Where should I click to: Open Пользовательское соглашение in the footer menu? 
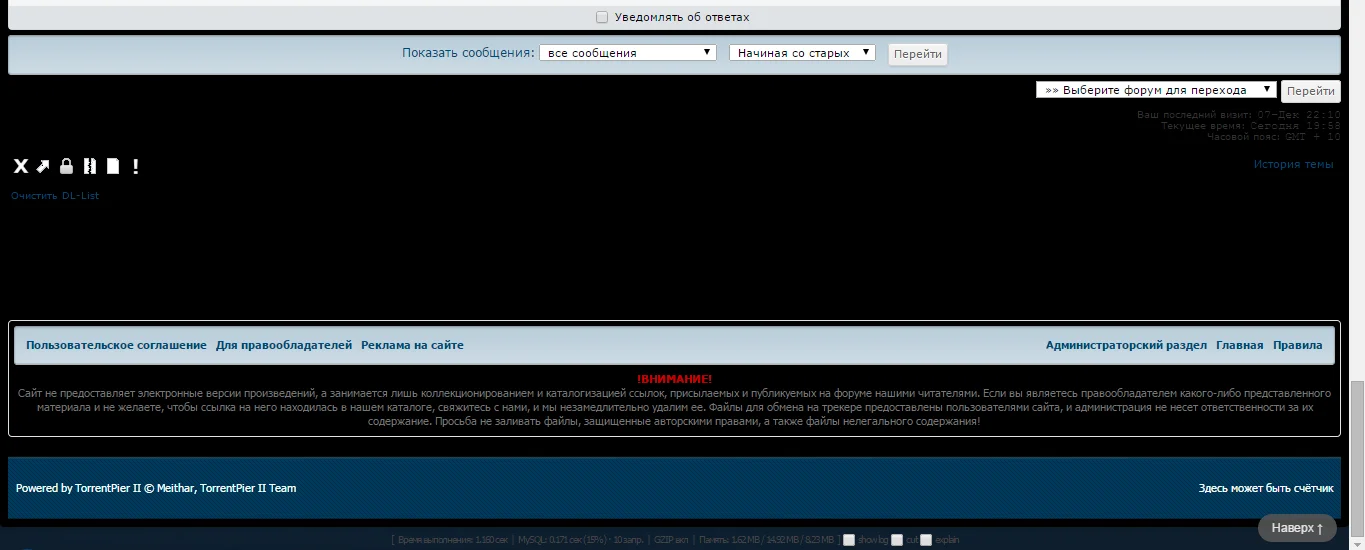click(x=116, y=345)
